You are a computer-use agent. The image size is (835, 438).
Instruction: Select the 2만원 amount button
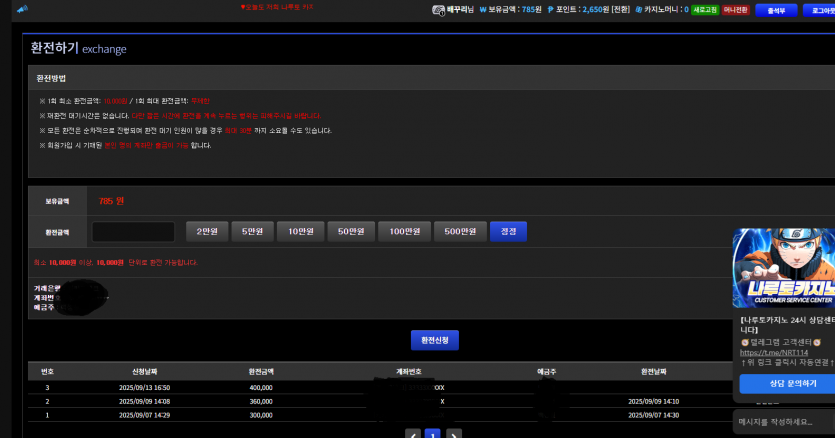click(x=207, y=231)
